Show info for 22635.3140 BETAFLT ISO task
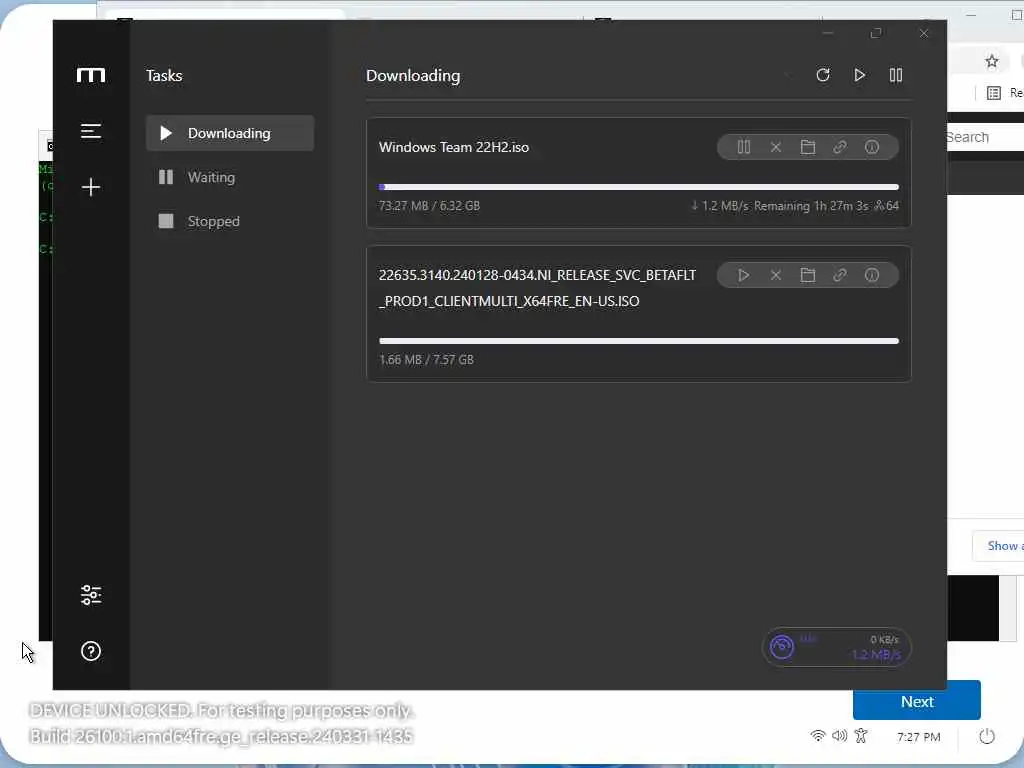The width and height of the screenshot is (1024, 768). [x=872, y=275]
